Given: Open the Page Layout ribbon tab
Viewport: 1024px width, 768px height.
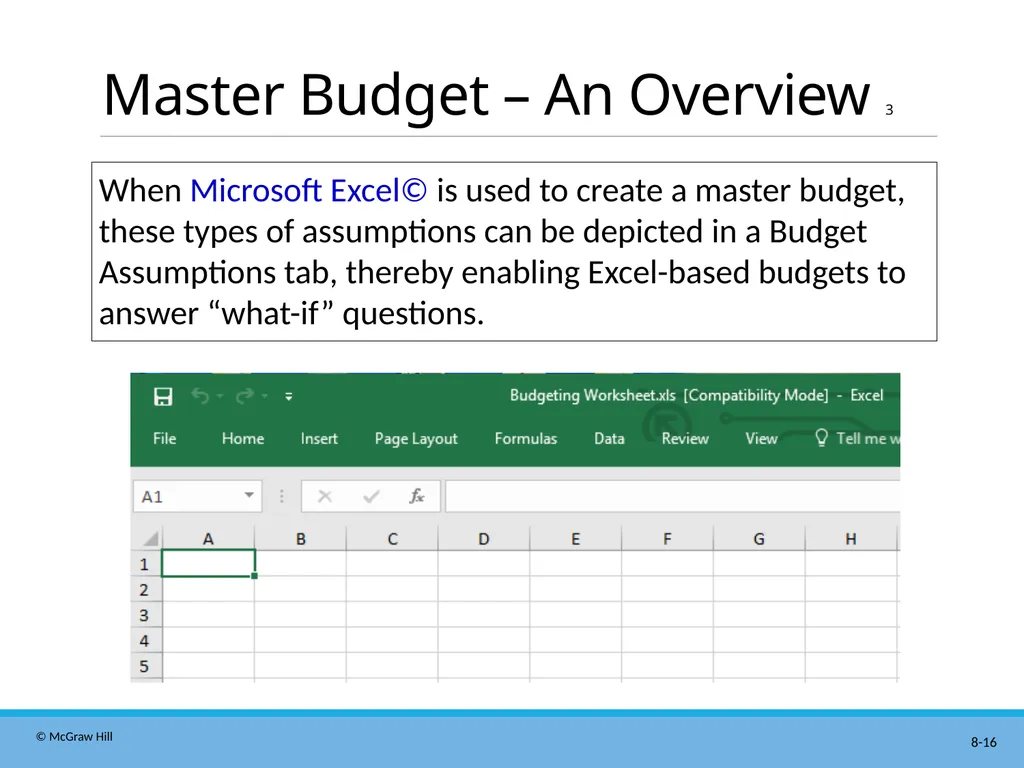Looking at the screenshot, I should [x=416, y=439].
